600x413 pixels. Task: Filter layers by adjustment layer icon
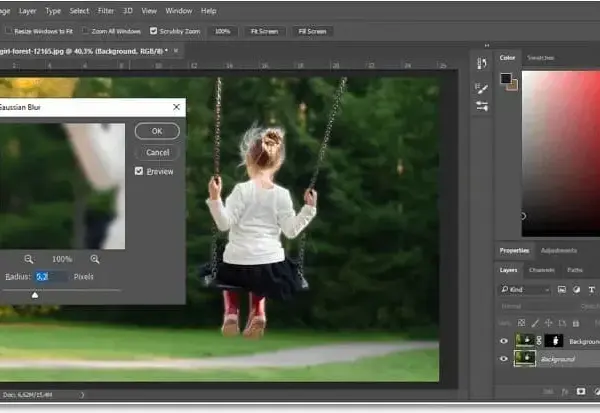576,289
